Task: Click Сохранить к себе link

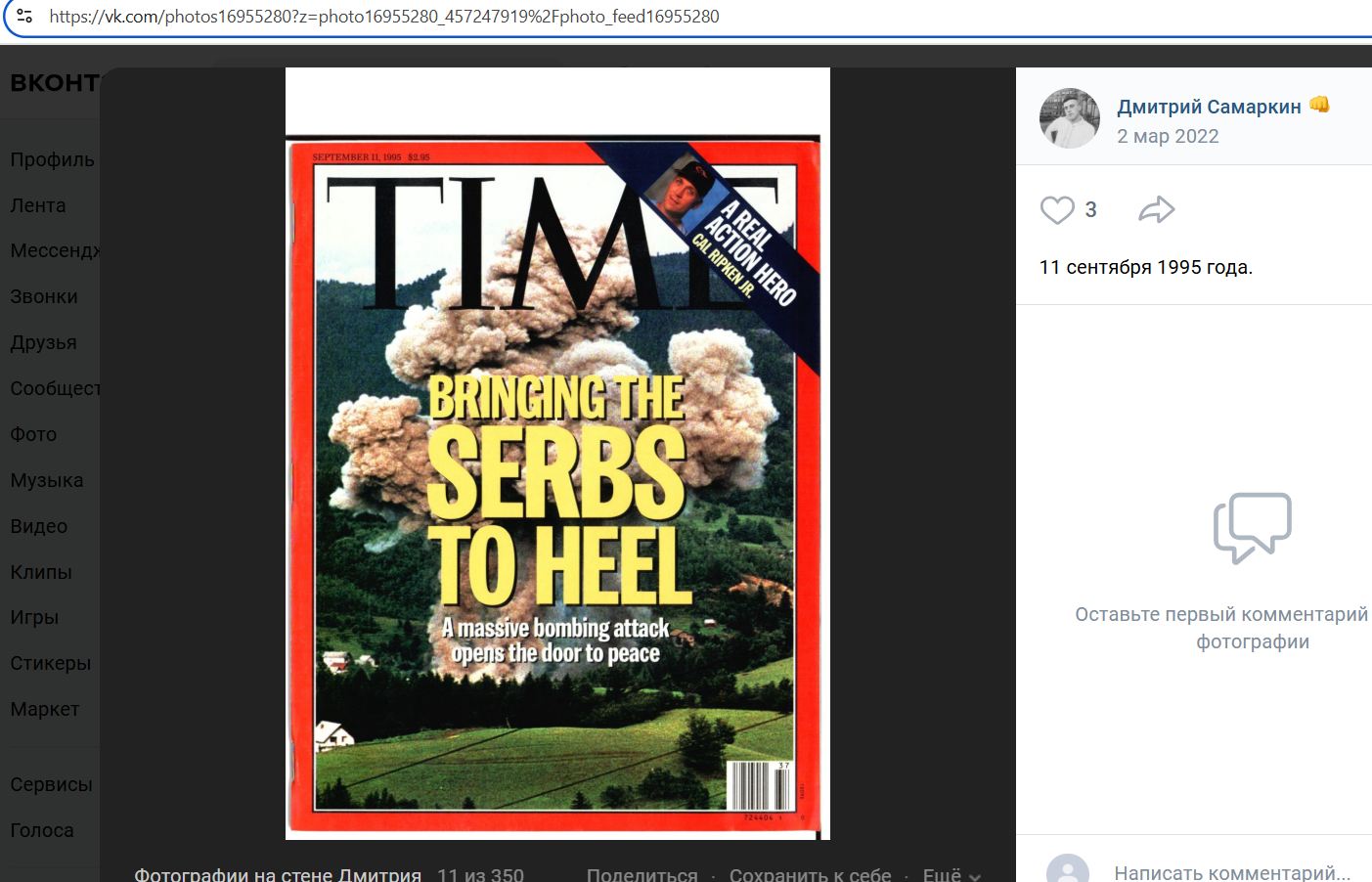Action: point(810,873)
